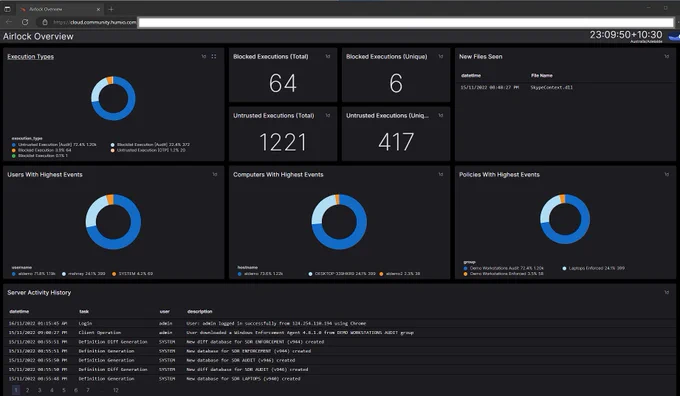Click the Client Operation task row
This screenshot has height=396, width=680.
(x=340, y=333)
